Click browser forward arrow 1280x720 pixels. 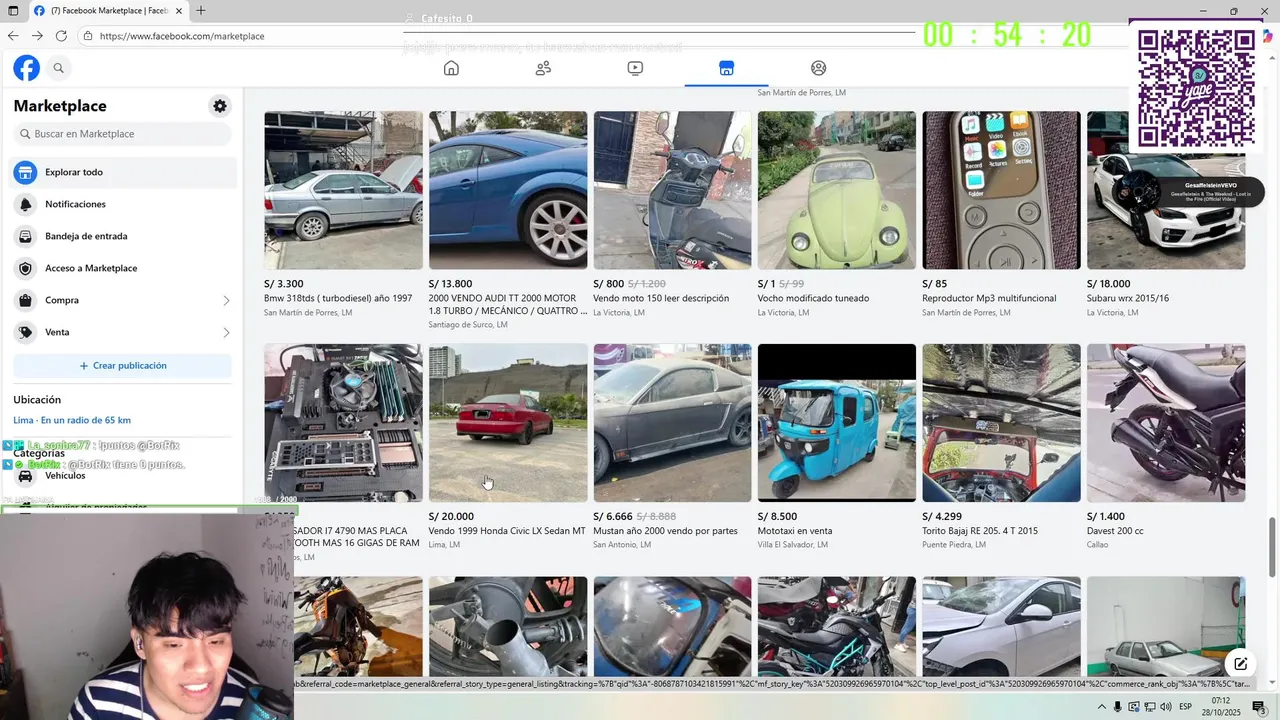click(x=37, y=35)
